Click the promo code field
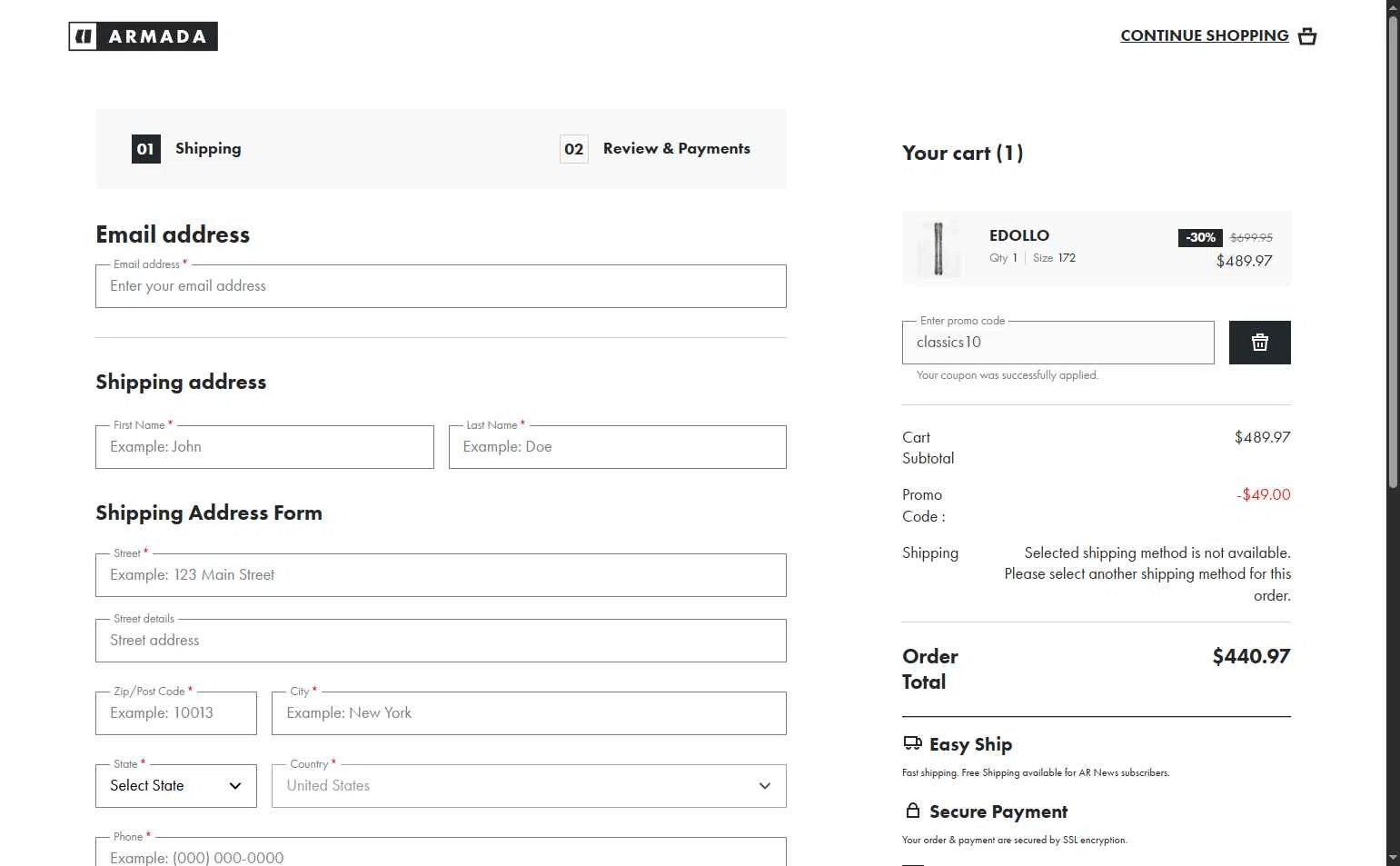This screenshot has width=1400, height=866. click(1057, 343)
